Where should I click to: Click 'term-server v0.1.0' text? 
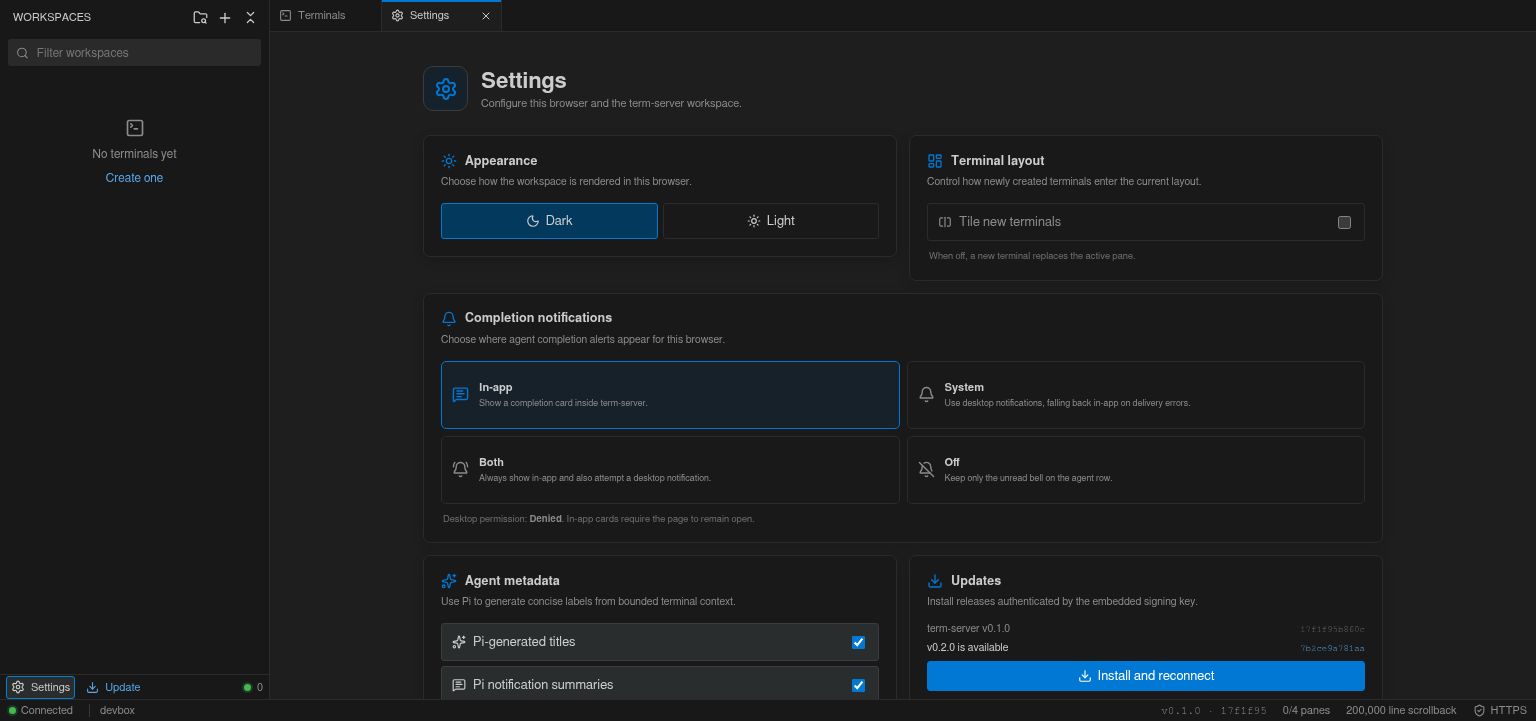[968, 629]
